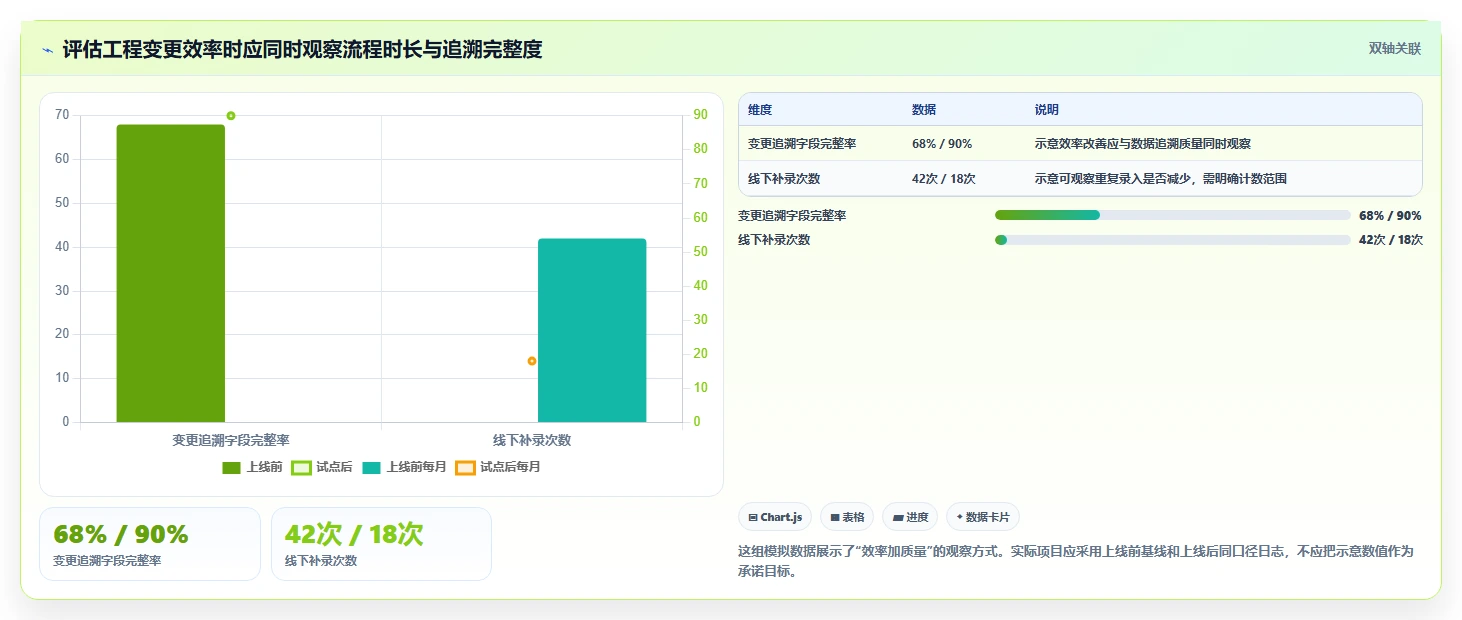Click the orange data point at 18

point(532,361)
